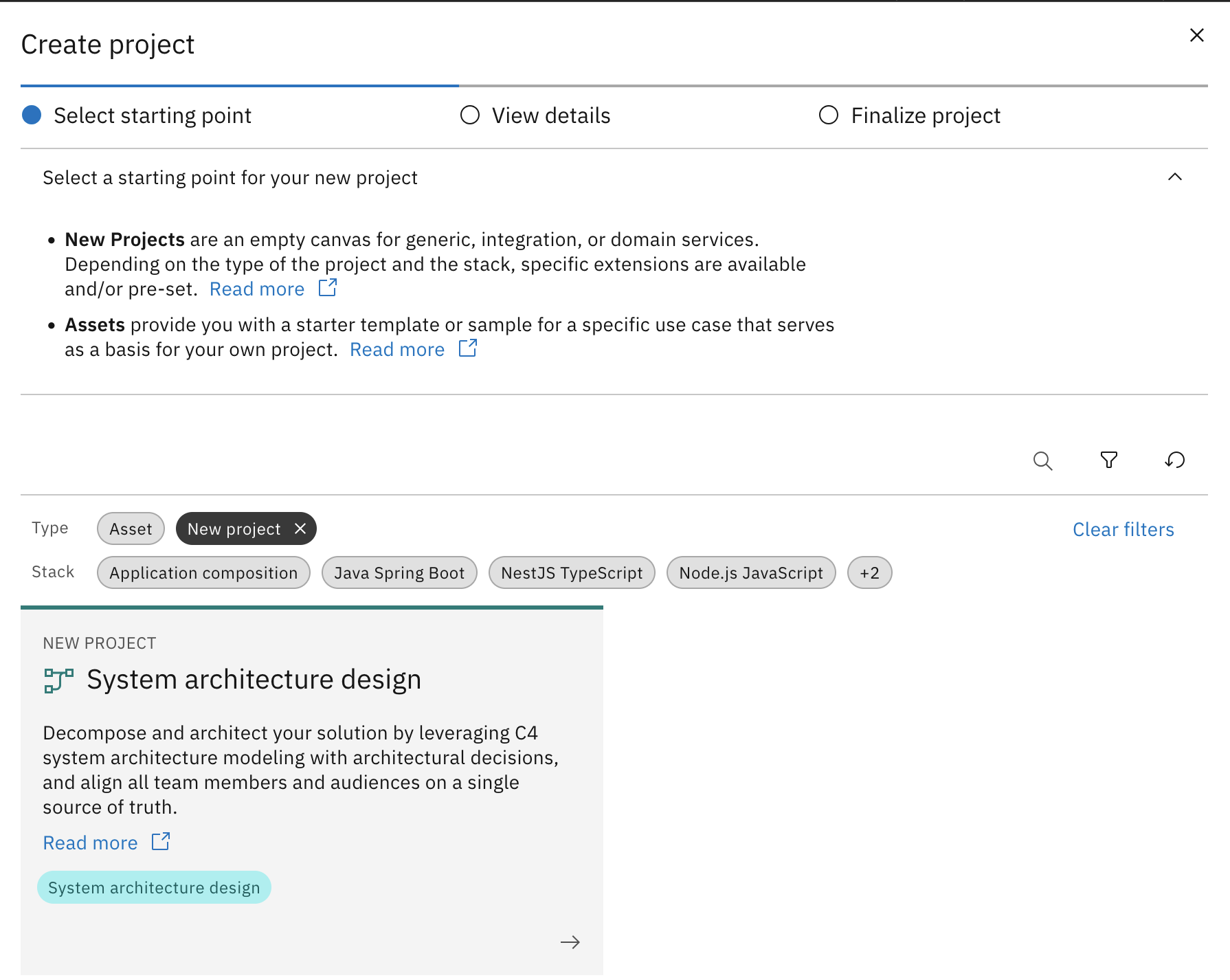Click the external-link icon beside New Projects Read more
The height and width of the screenshot is (980, 1230).
pos(327,288)
